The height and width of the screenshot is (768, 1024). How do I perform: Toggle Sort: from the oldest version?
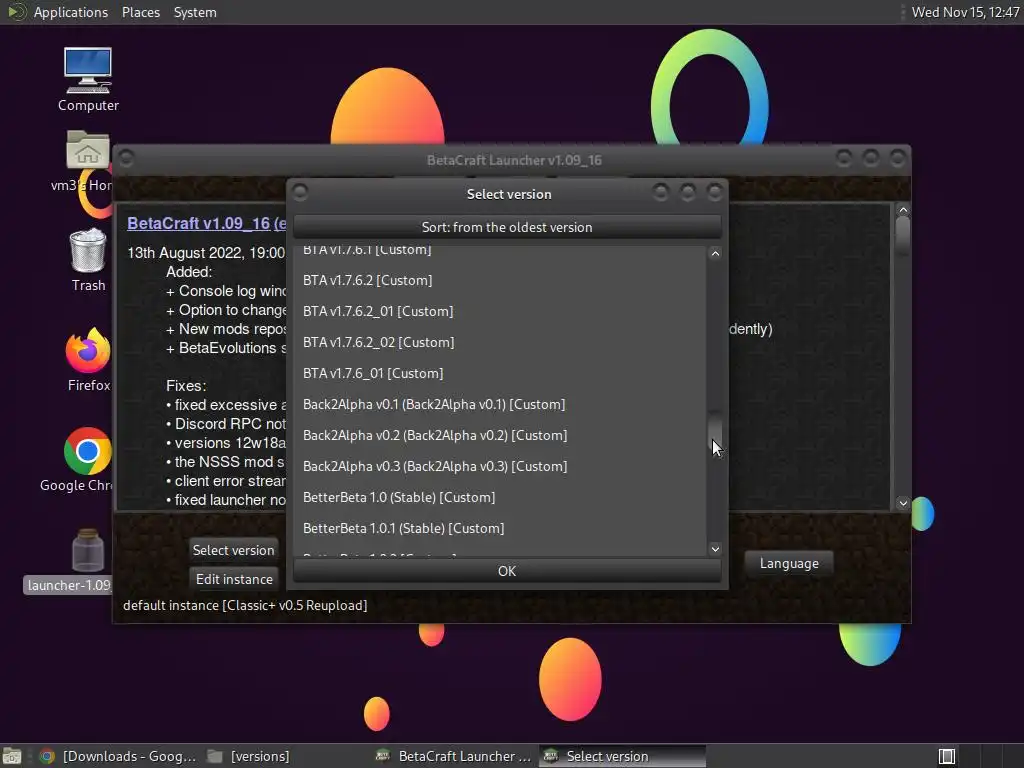click(507, 227)
